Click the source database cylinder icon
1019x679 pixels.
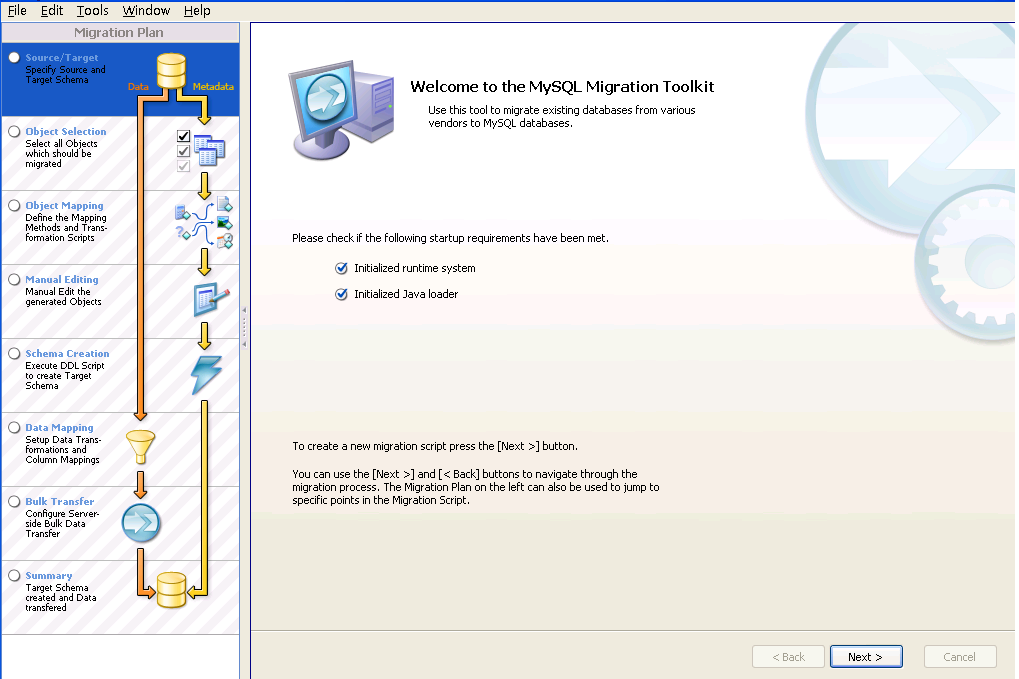(171, 71)
